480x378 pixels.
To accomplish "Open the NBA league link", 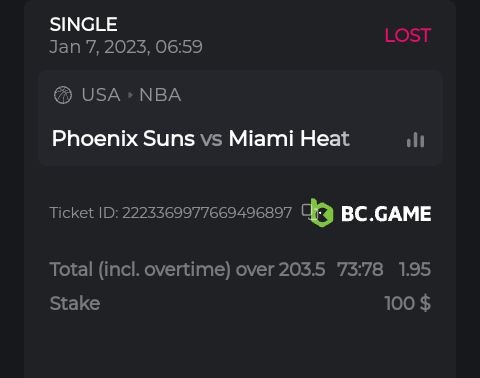I will pyautogui.click(x=160, y=95).
